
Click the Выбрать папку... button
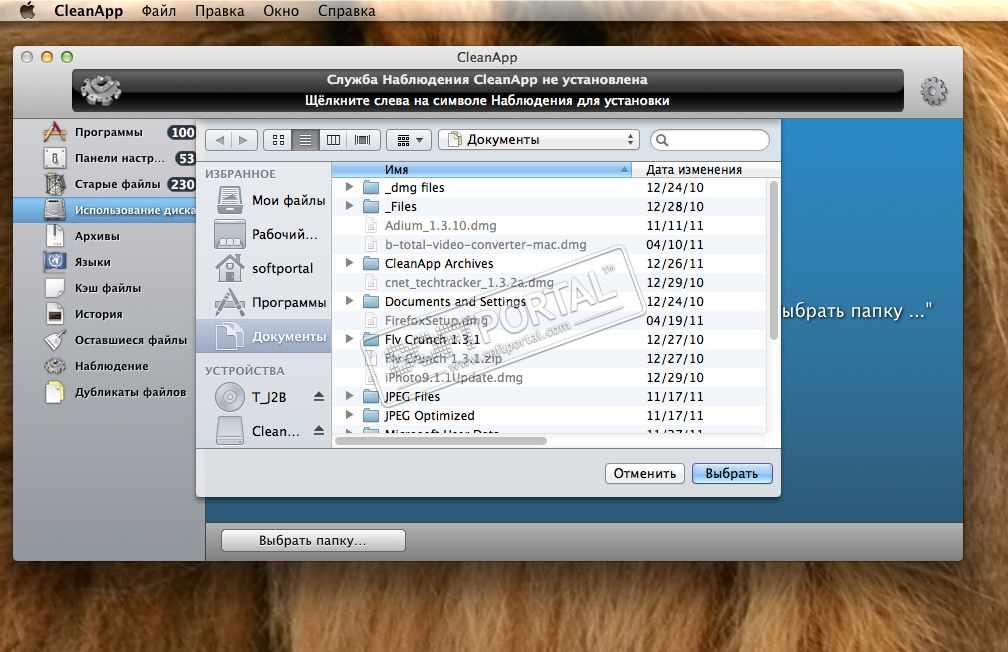tap(313, 541)
